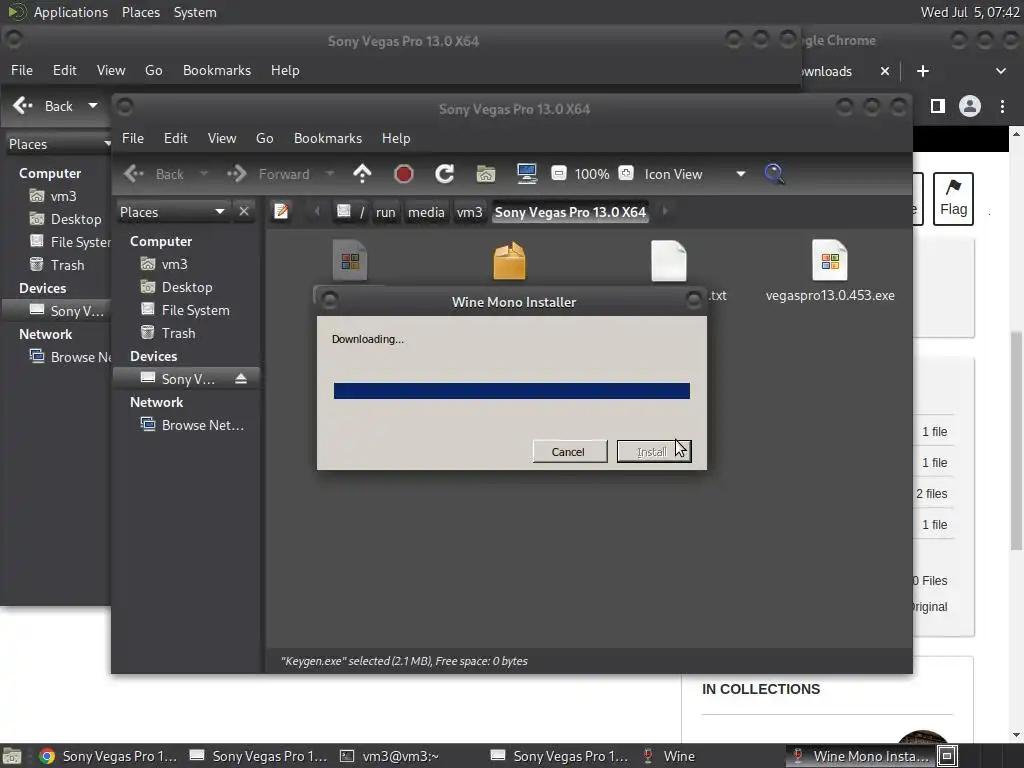
Task: Open System menu in top panel
Action: (x=195, y=12)
